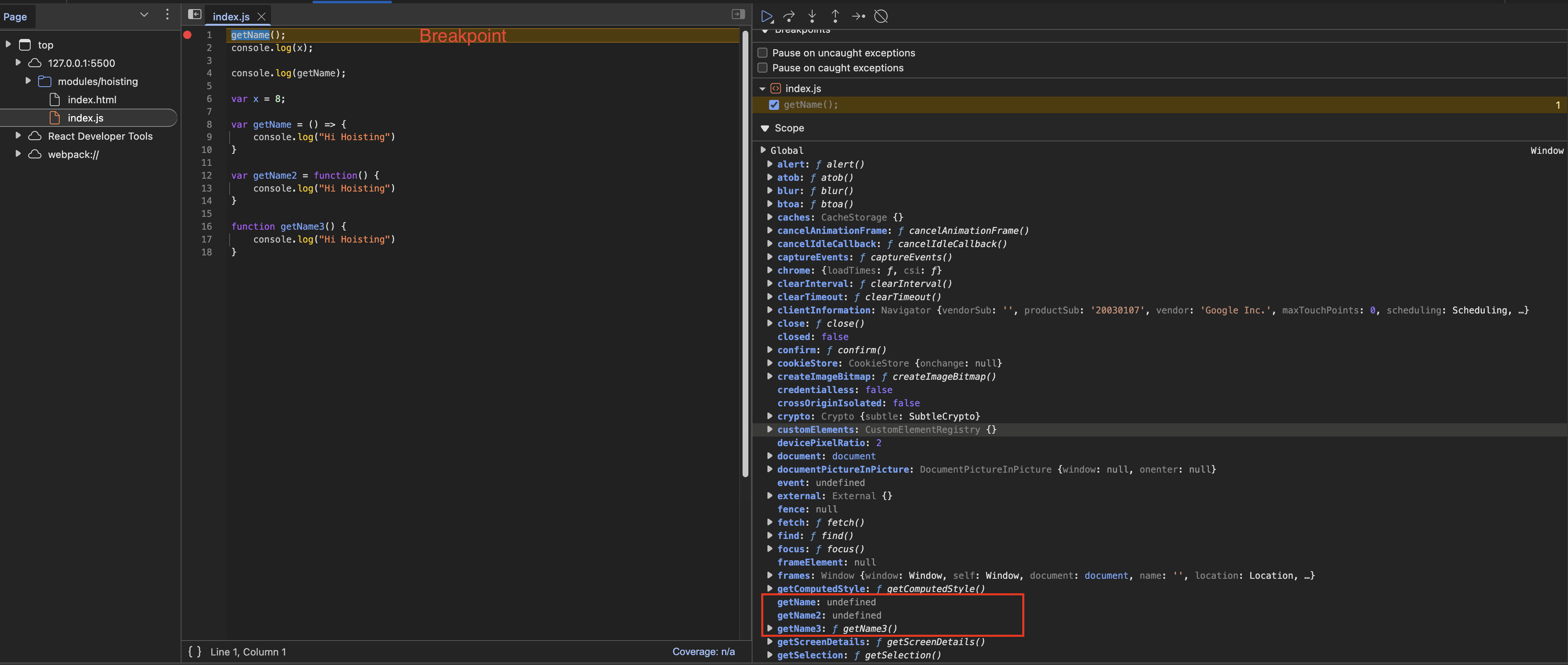The image size is (1568, 665).
Task: Select index.js script icon in Breakpoints
Action: coord(775,88)
